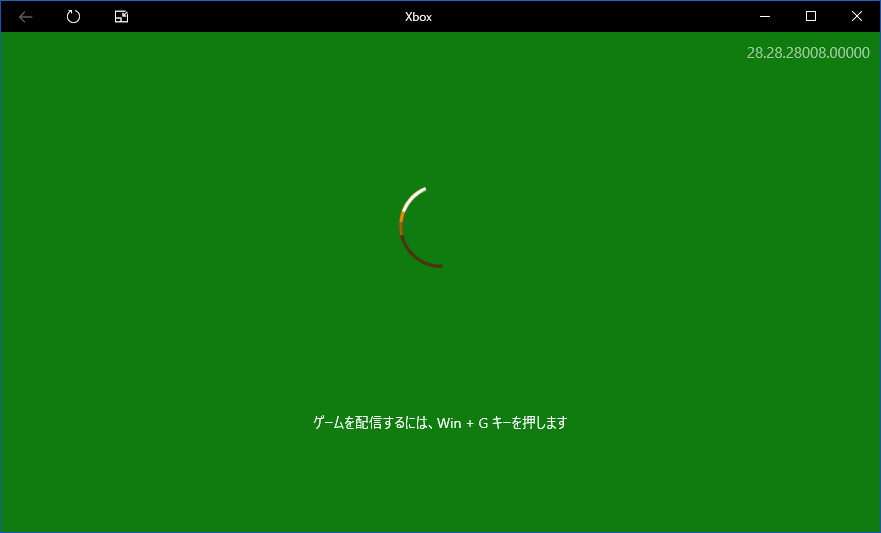Viewport: 881px width, 533px height.
Task: Close the Xbox window
Action: [x=857, y=16]
